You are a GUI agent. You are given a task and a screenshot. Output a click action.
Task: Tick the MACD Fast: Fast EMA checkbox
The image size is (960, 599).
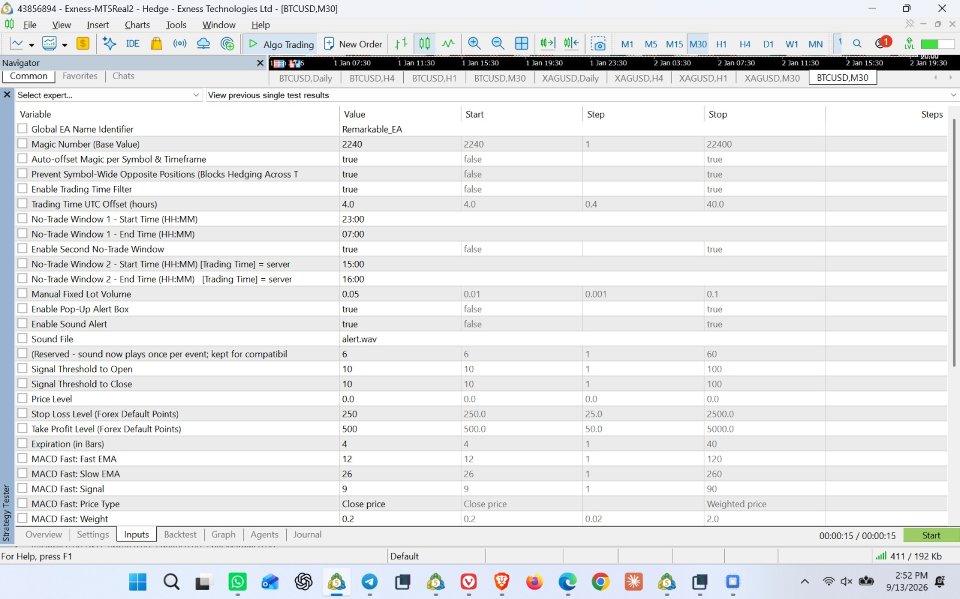(x=23, y=458)
